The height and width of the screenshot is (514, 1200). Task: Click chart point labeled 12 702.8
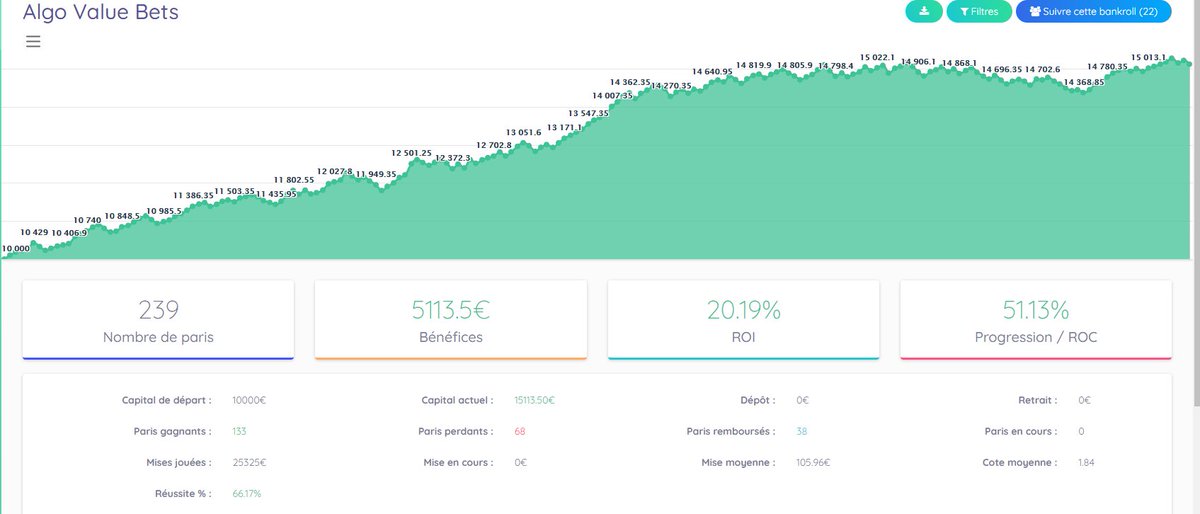coord(494,145)
